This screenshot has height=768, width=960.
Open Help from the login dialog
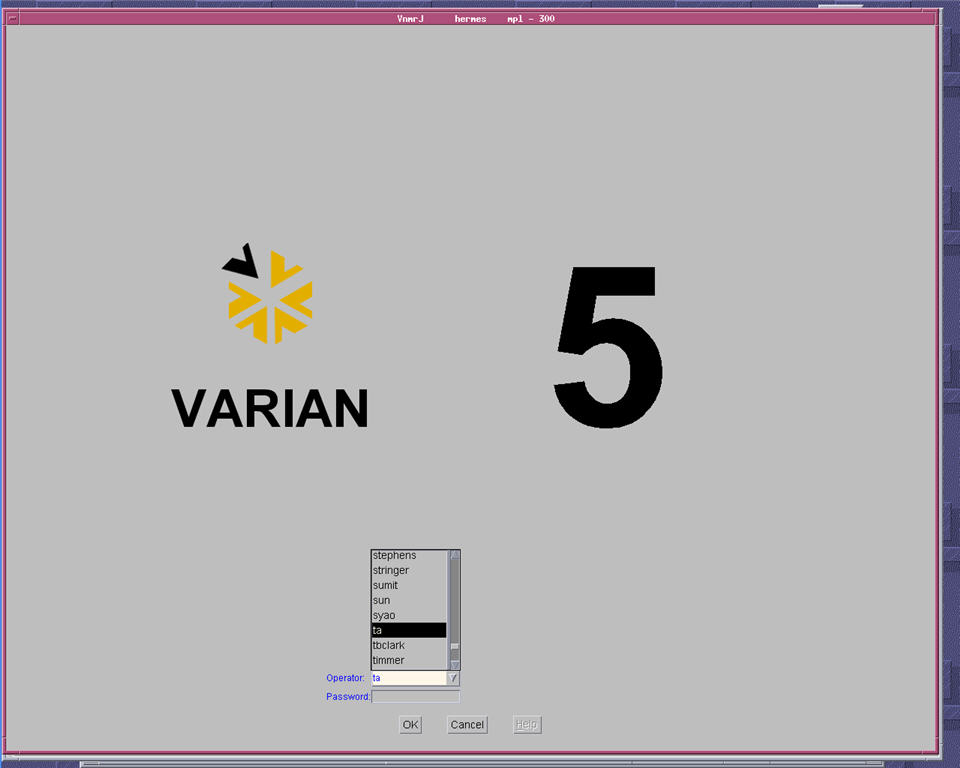click(527, 725)
